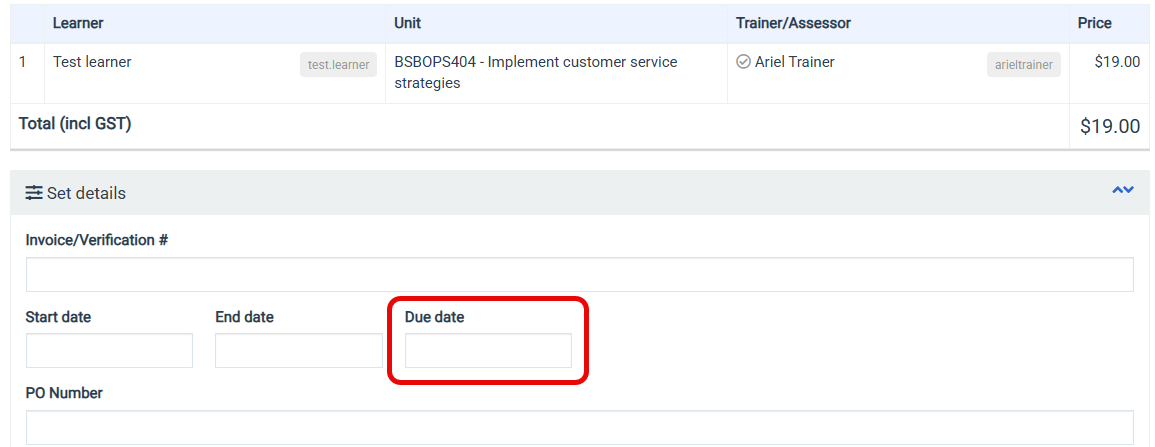Click the Total (incl GST) amount
Screen dimensions: 1155x447
[x=1110, y=126]
